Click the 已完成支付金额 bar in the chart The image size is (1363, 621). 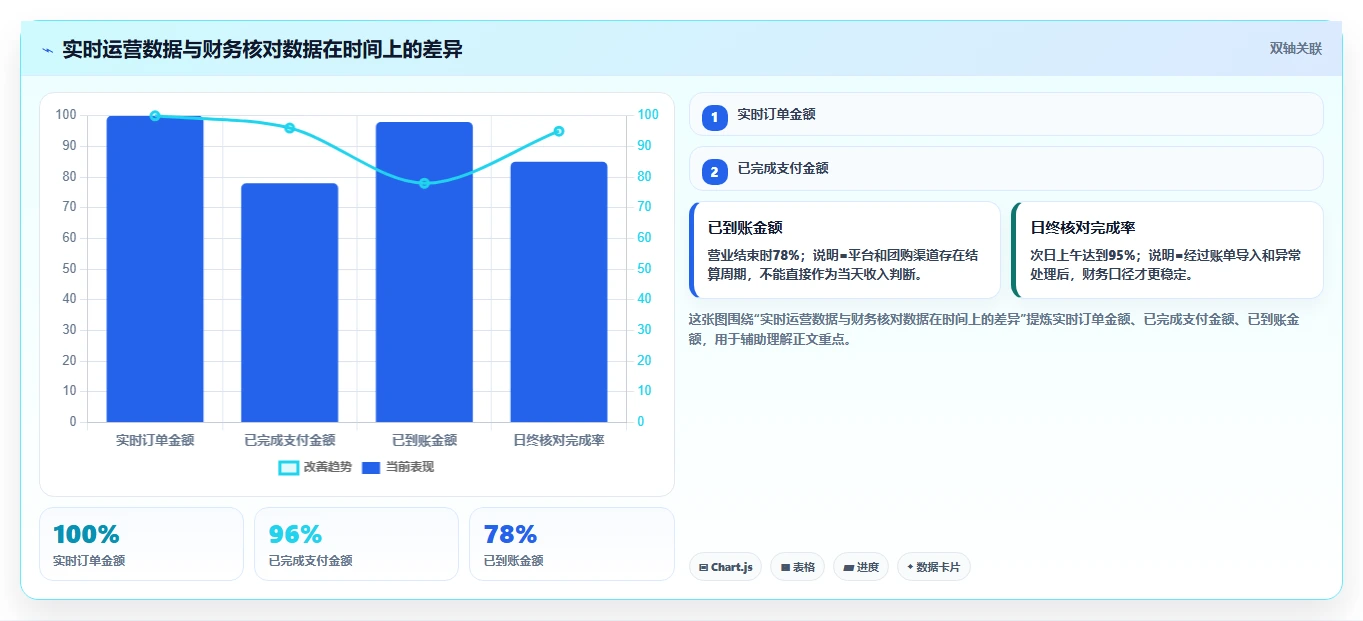[x=289, y=303]
